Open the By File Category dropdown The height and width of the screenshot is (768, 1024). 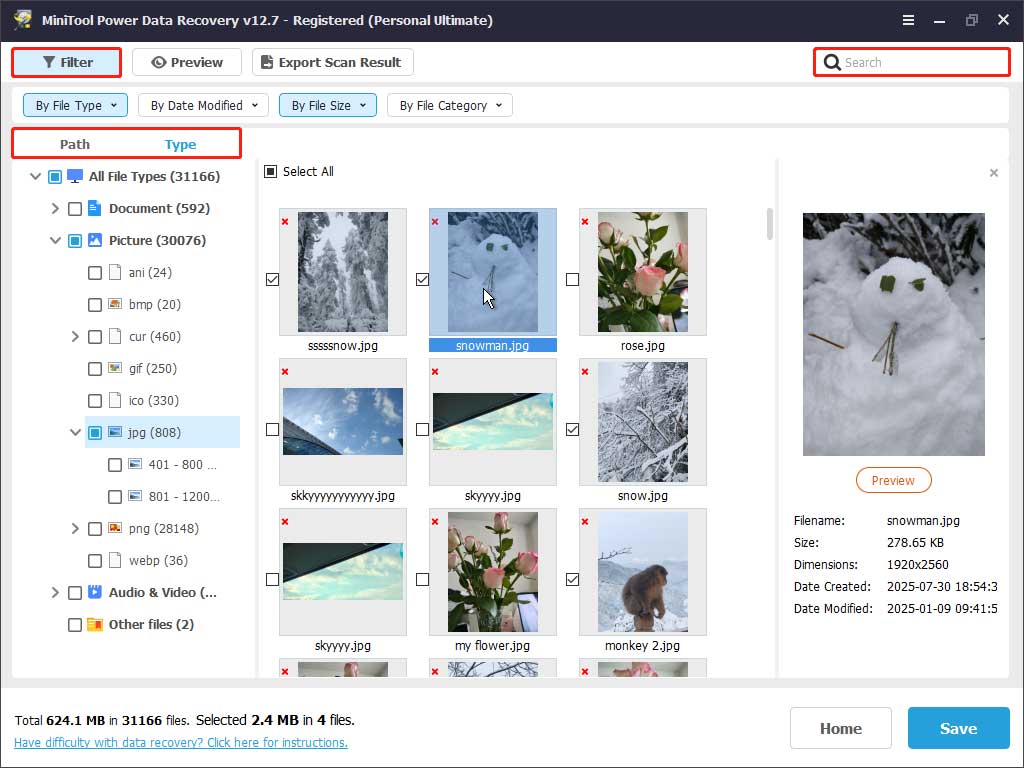[x=449, y=105]
